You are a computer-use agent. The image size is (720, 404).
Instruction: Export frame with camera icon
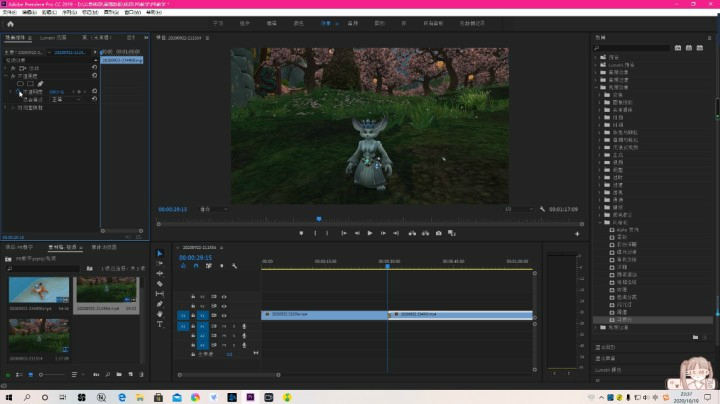click(x=439, y=233)
